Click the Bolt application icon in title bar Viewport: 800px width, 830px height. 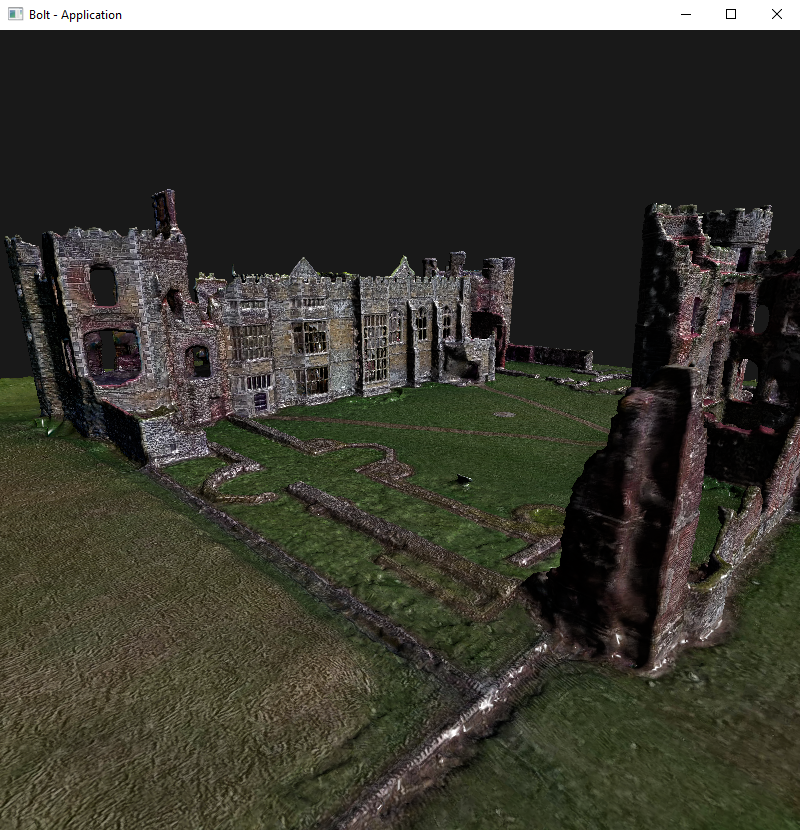pos(15,14)
